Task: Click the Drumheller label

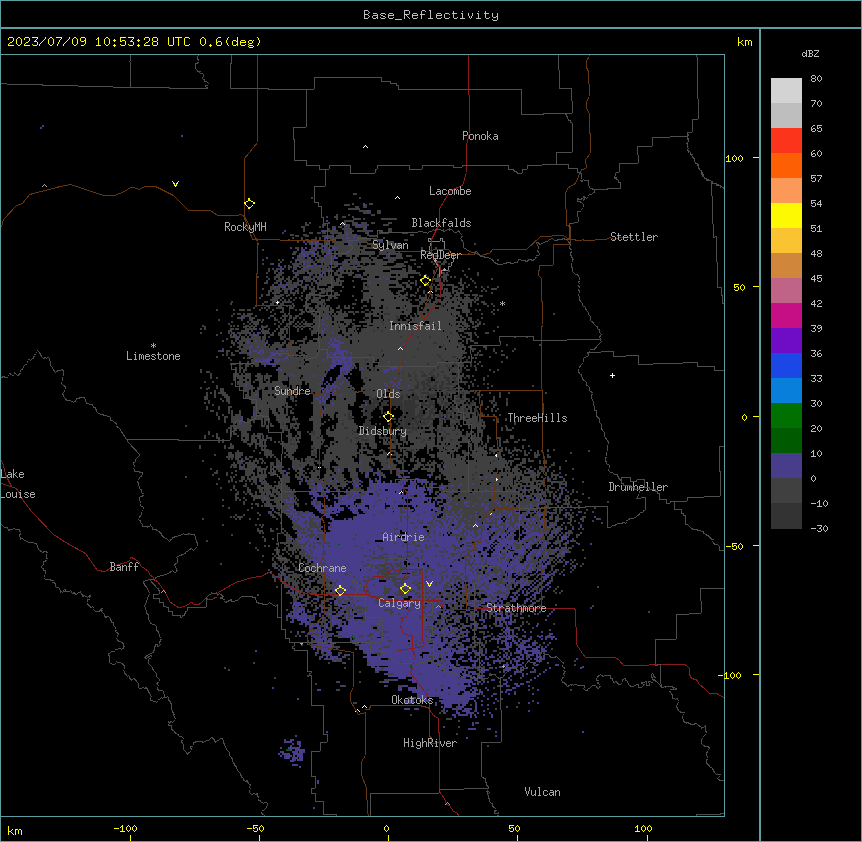Action: (x=638, y=487)
